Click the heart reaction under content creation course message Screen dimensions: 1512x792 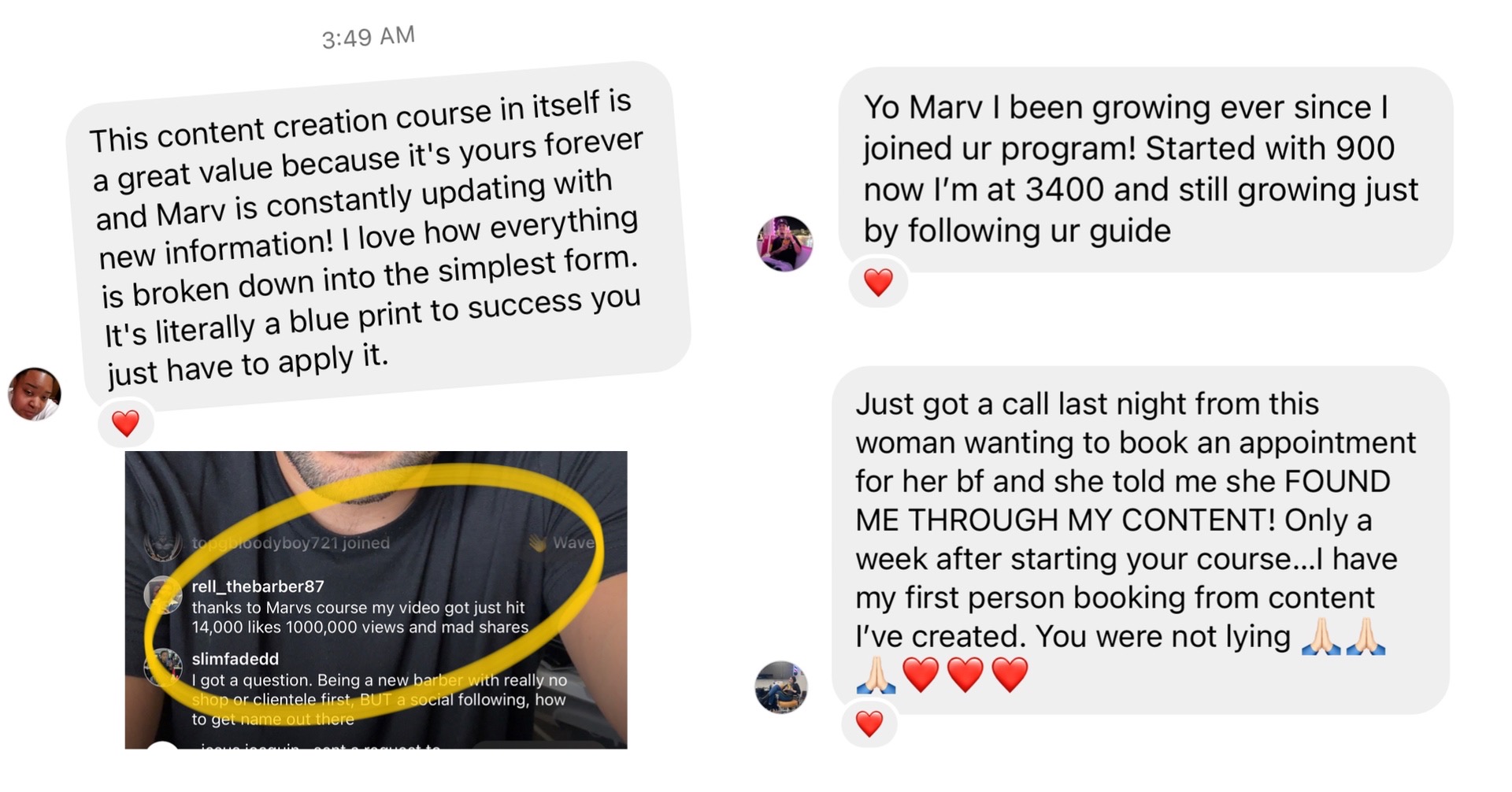tap(125, 424)
